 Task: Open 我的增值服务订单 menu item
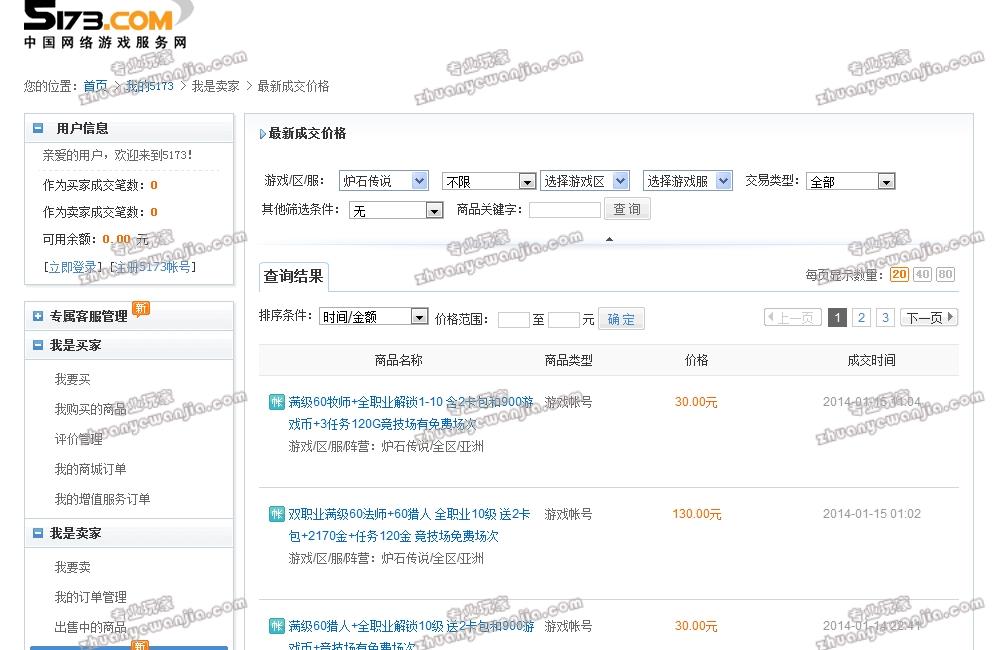[x=102, y=499]
